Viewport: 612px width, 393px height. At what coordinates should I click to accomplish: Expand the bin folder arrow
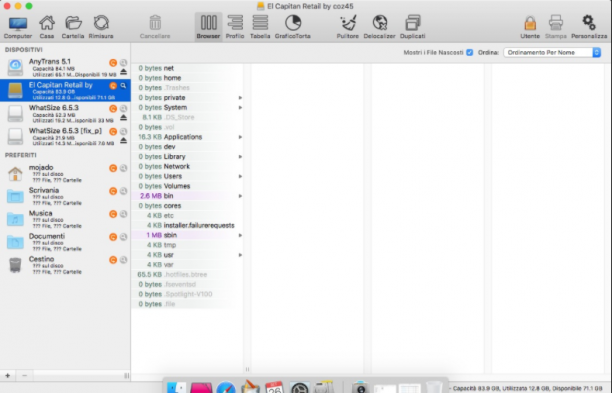[240, 196]
